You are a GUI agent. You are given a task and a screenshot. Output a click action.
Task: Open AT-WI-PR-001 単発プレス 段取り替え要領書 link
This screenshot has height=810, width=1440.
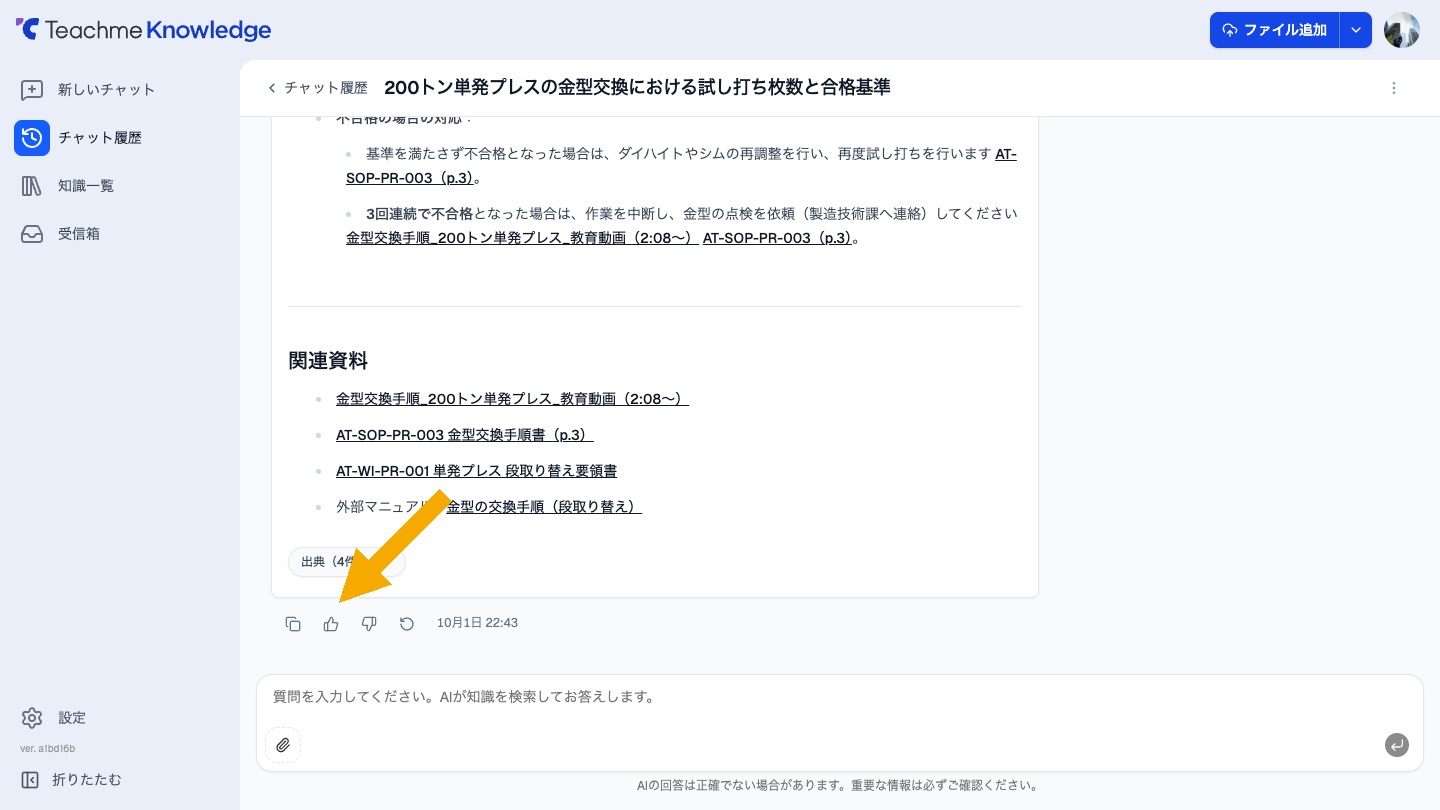point(476,471)
